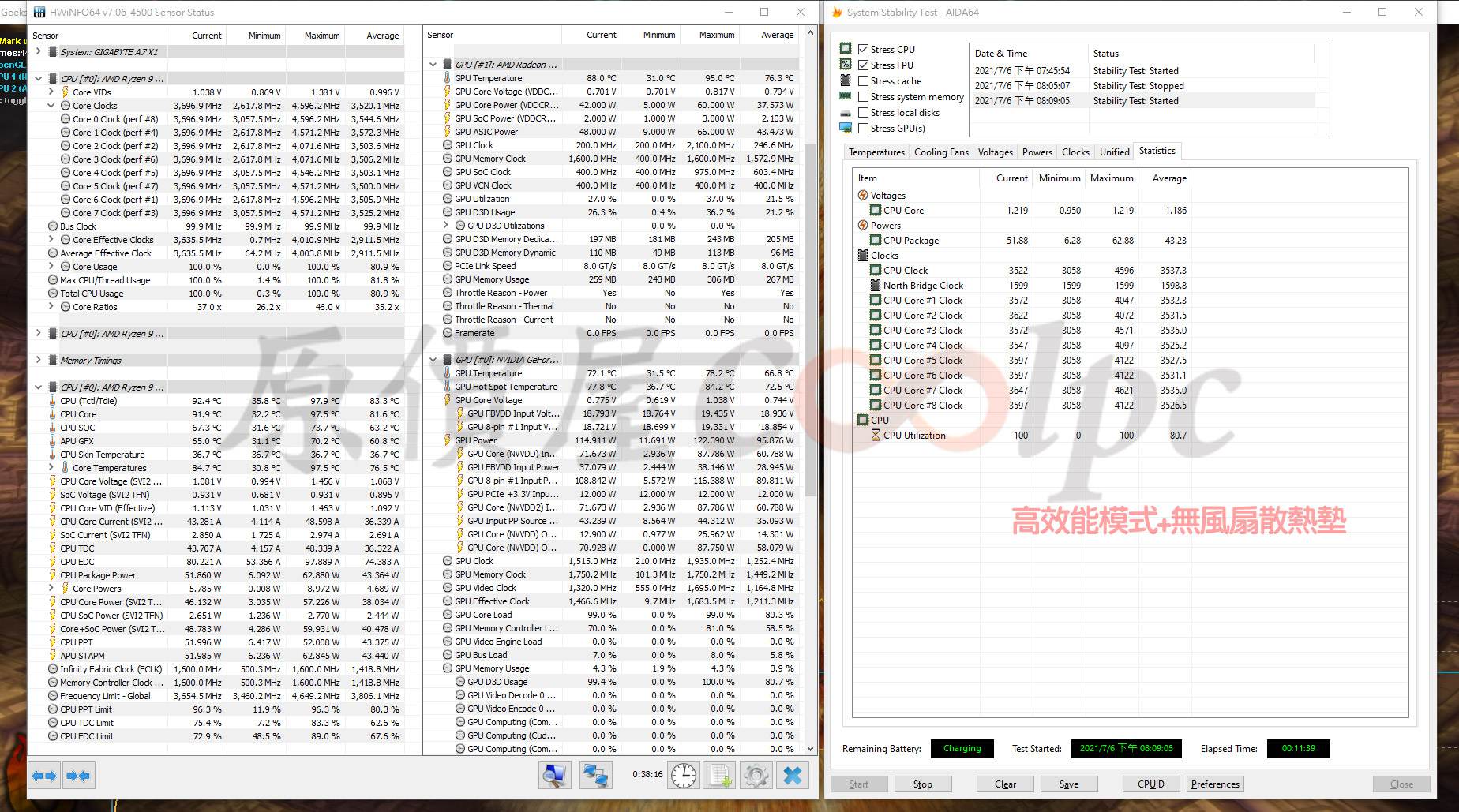Click the CPU Utilization hourglass icon

876,435
